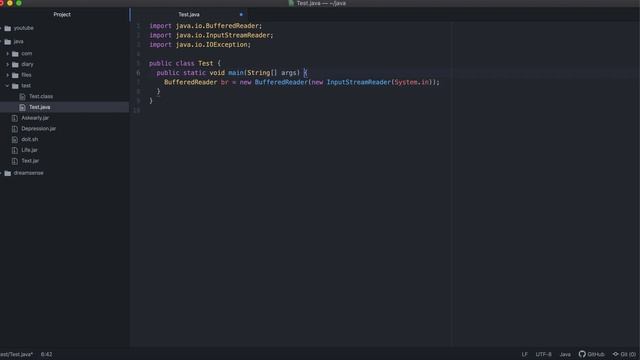Collapse the test folder arrow
640x360 pixels.
[x=8, y=86]
